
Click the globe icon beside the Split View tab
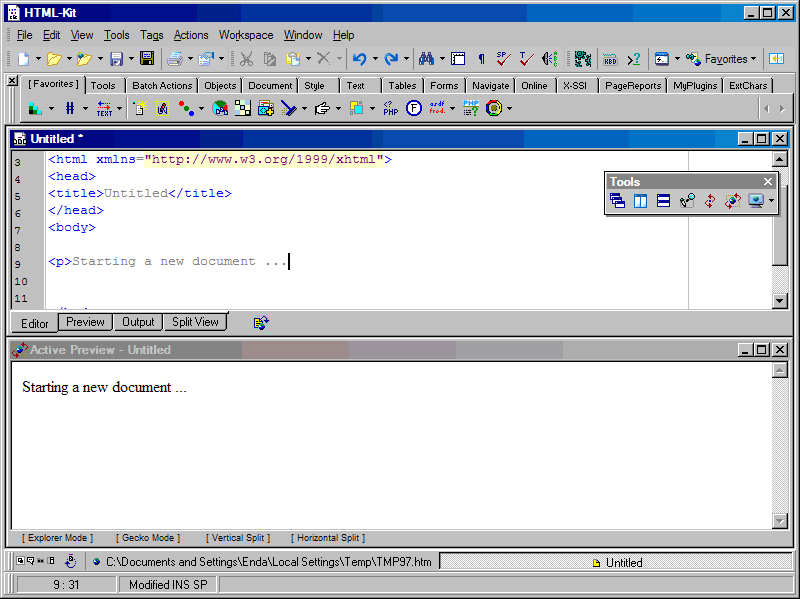(x=261, y=322)
